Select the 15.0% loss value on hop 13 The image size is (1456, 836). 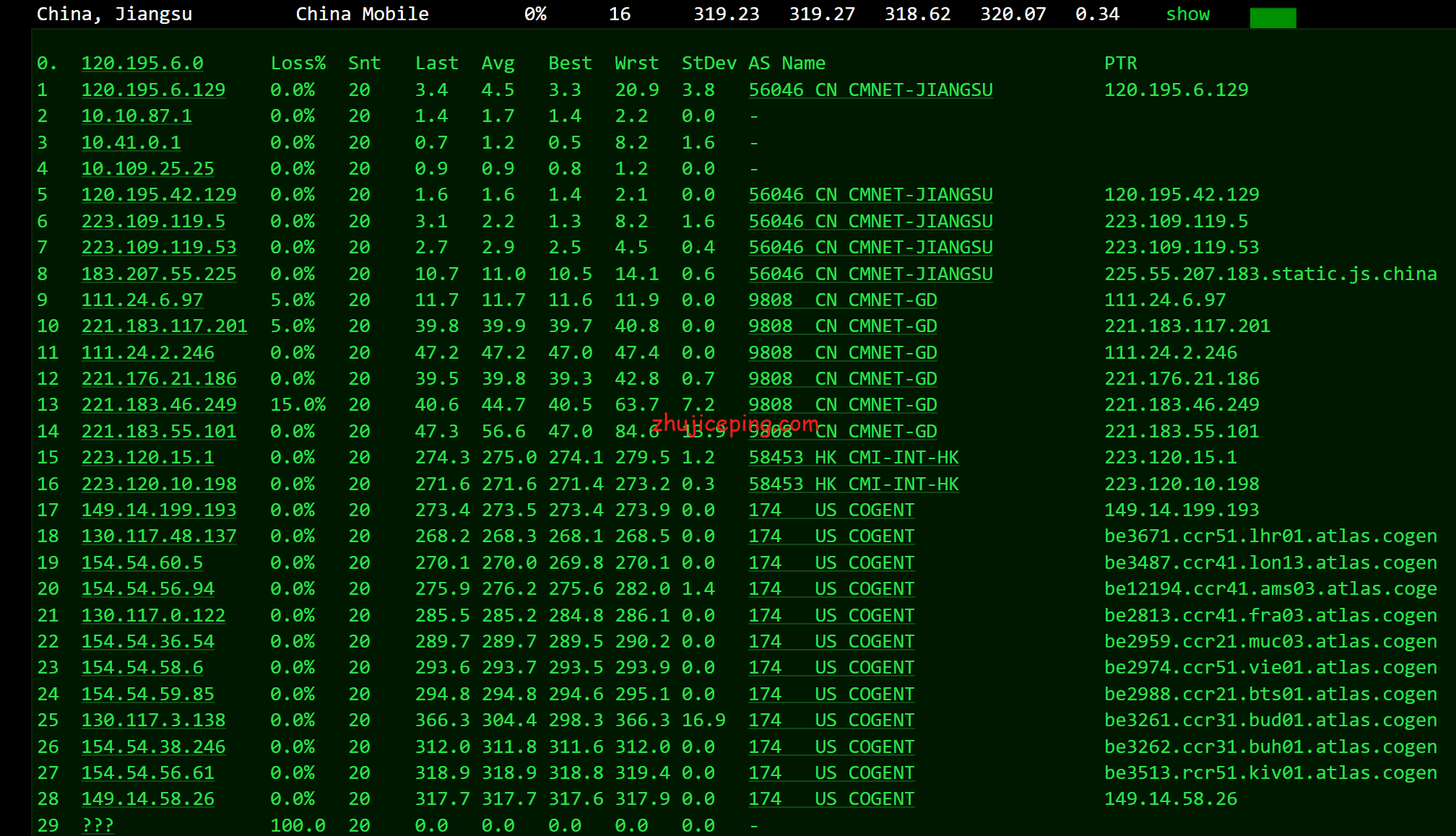pos(298,404)
